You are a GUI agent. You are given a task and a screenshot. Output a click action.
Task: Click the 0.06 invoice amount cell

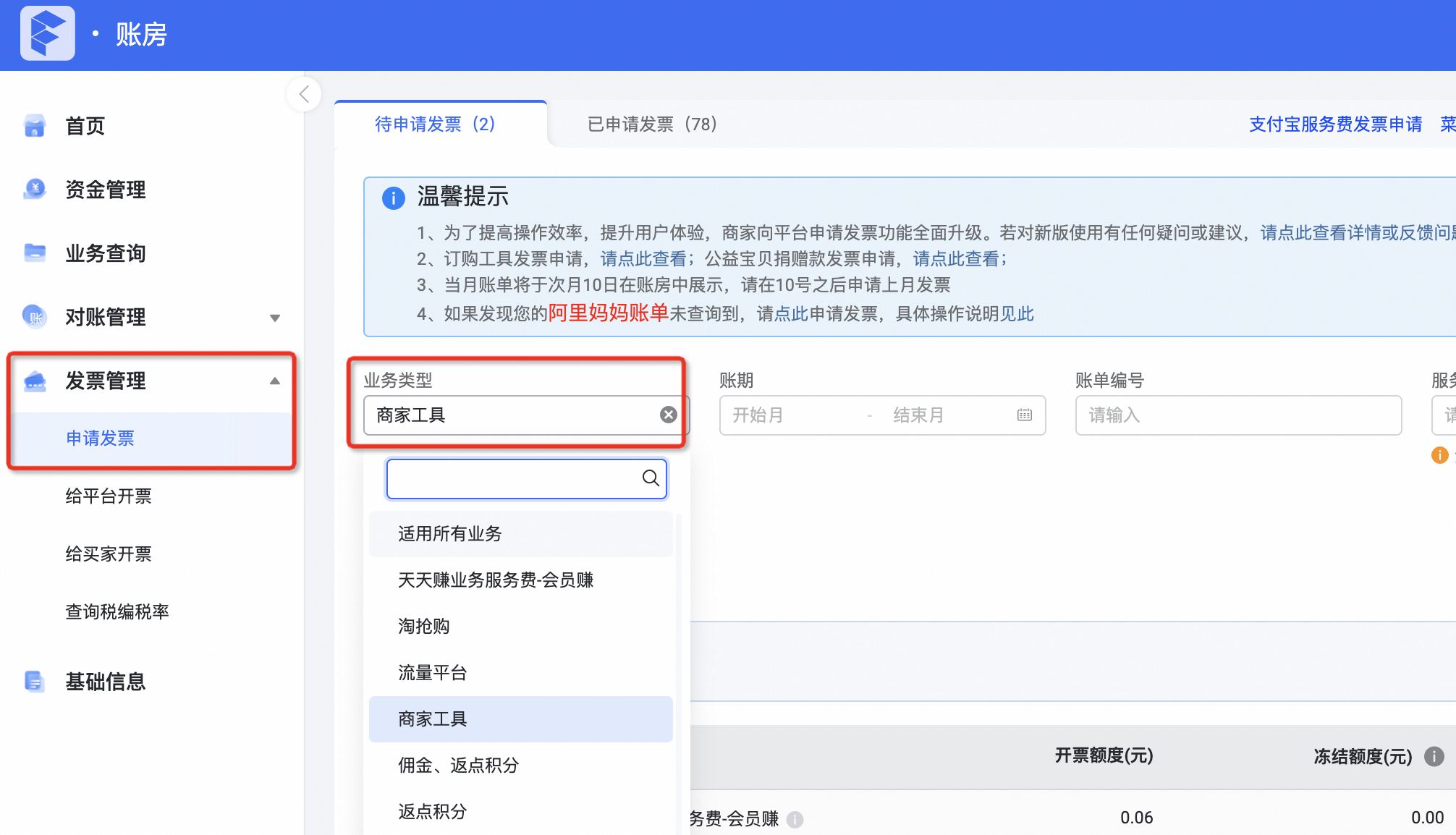[x=1136, y=818]
